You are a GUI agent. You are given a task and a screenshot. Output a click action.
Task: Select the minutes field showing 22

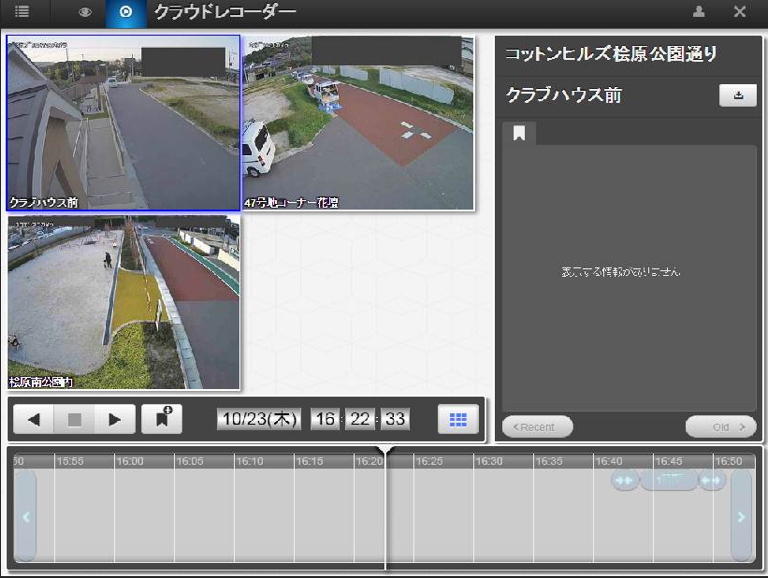pos(359,419)
